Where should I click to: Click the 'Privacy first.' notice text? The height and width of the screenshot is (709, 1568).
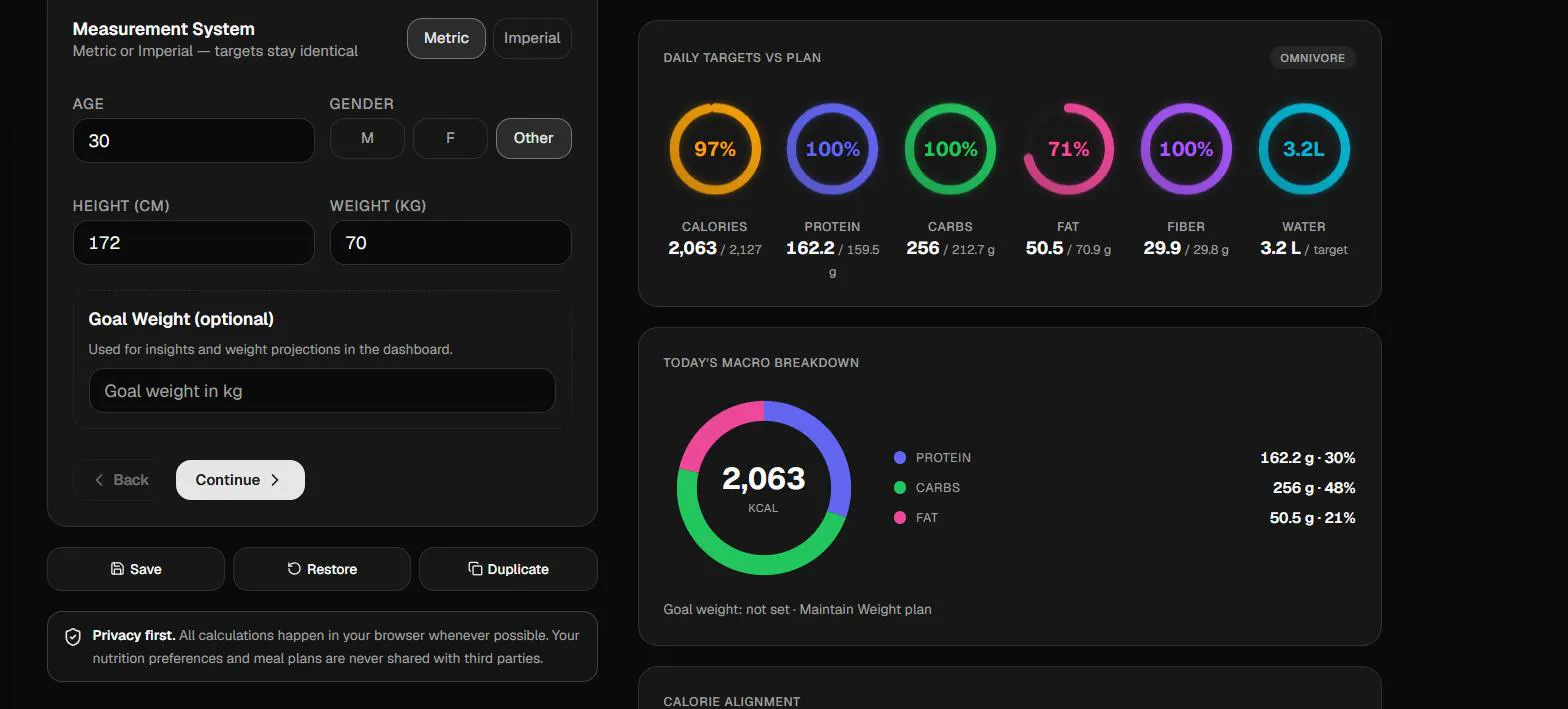(134, 635)
